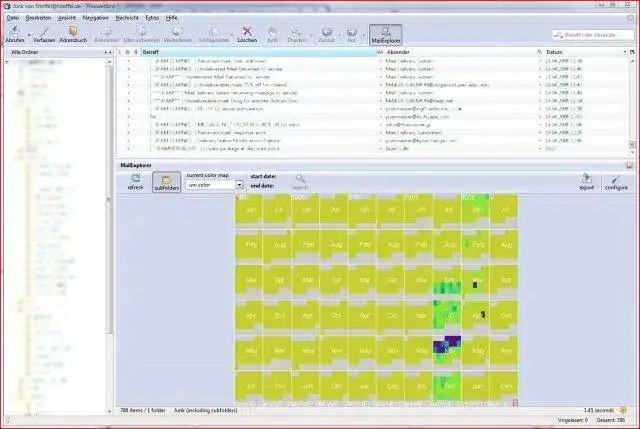Screen dimensions: 640x429
Task: Click the Thunderbird icon in title bar
Action: (x=7, y=6)
